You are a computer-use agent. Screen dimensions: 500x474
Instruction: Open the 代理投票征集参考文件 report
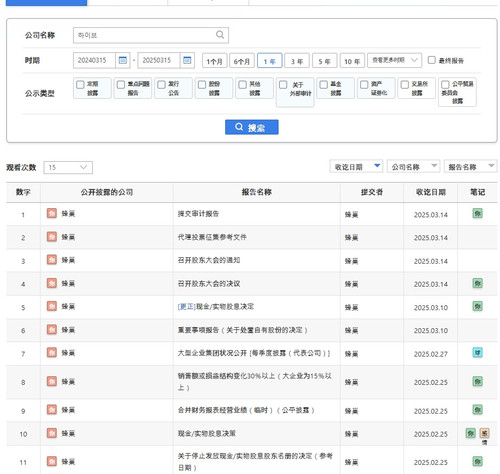tap(212, 237)
